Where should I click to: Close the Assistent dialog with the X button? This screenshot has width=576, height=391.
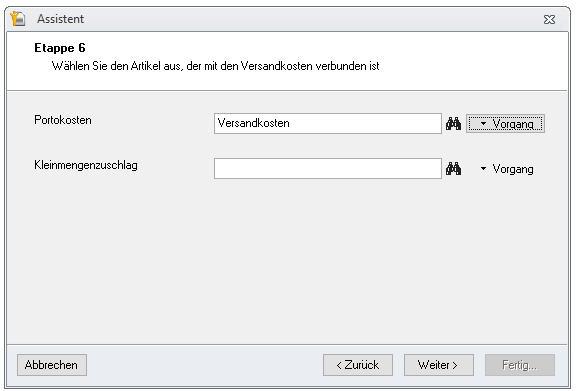click(x=549, y=19)
